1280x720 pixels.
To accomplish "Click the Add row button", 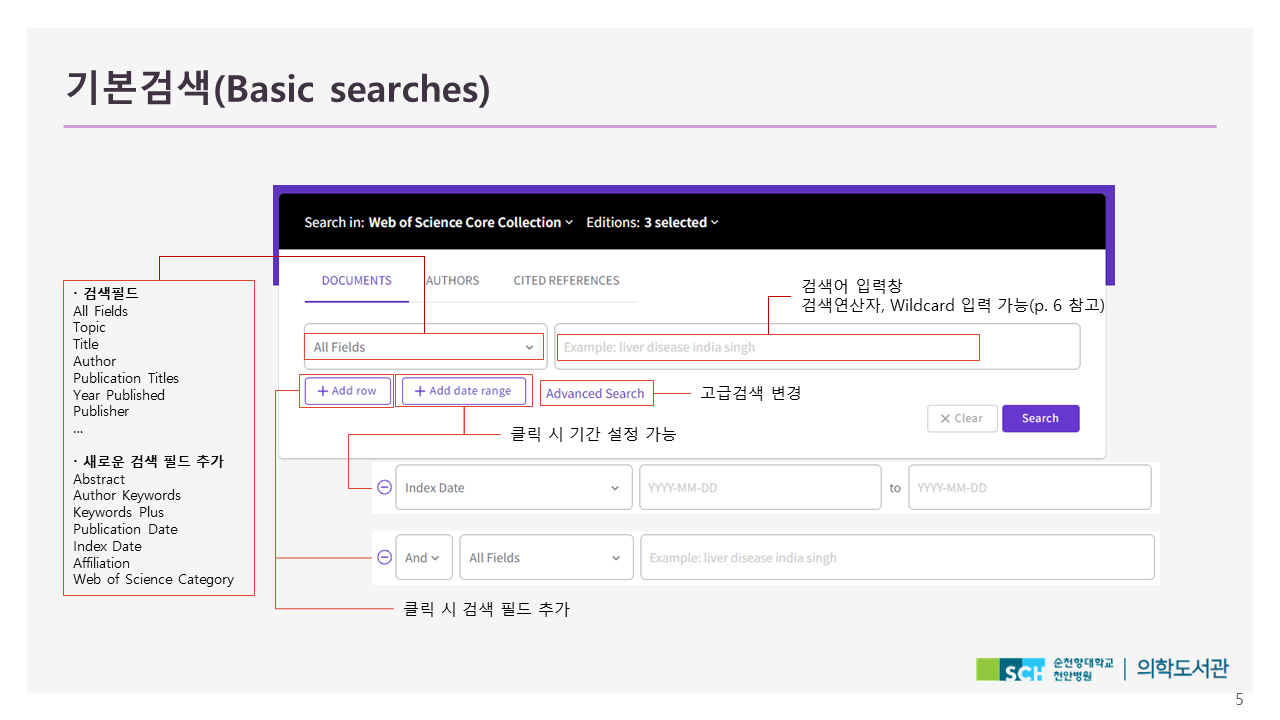I will (x=347, y=391).
